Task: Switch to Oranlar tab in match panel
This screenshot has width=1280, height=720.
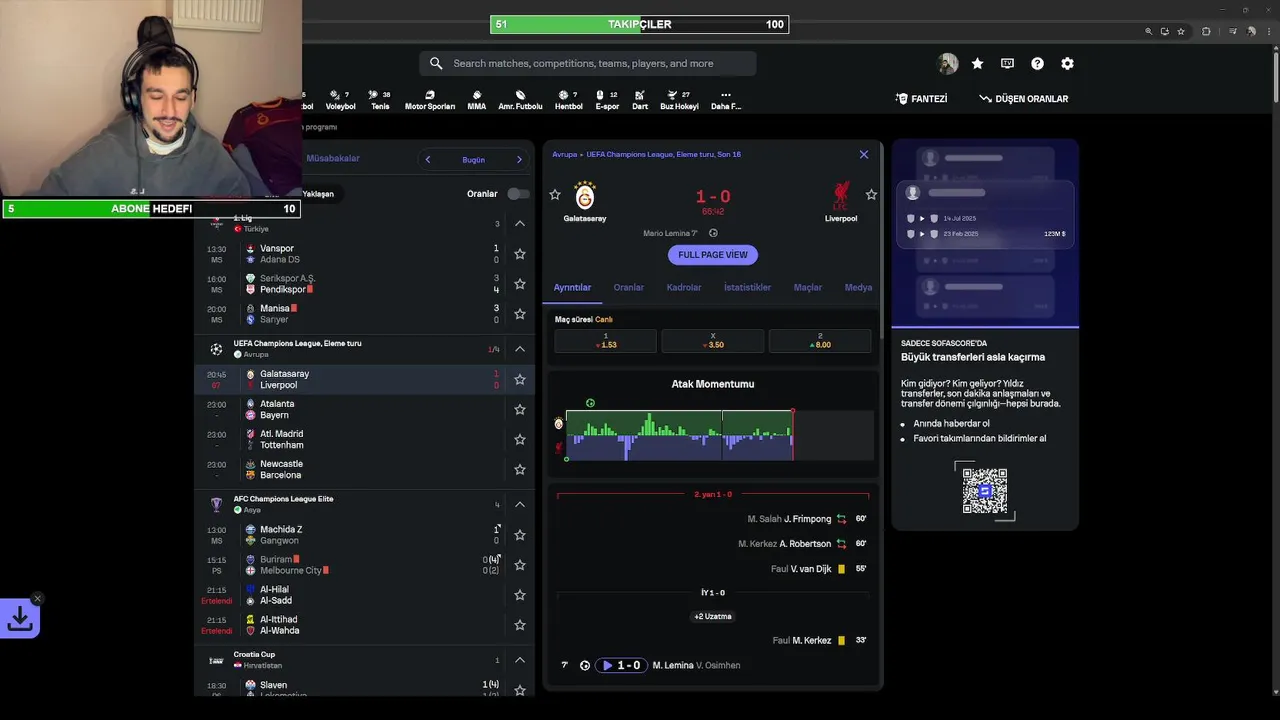Action: coord(629,287)
